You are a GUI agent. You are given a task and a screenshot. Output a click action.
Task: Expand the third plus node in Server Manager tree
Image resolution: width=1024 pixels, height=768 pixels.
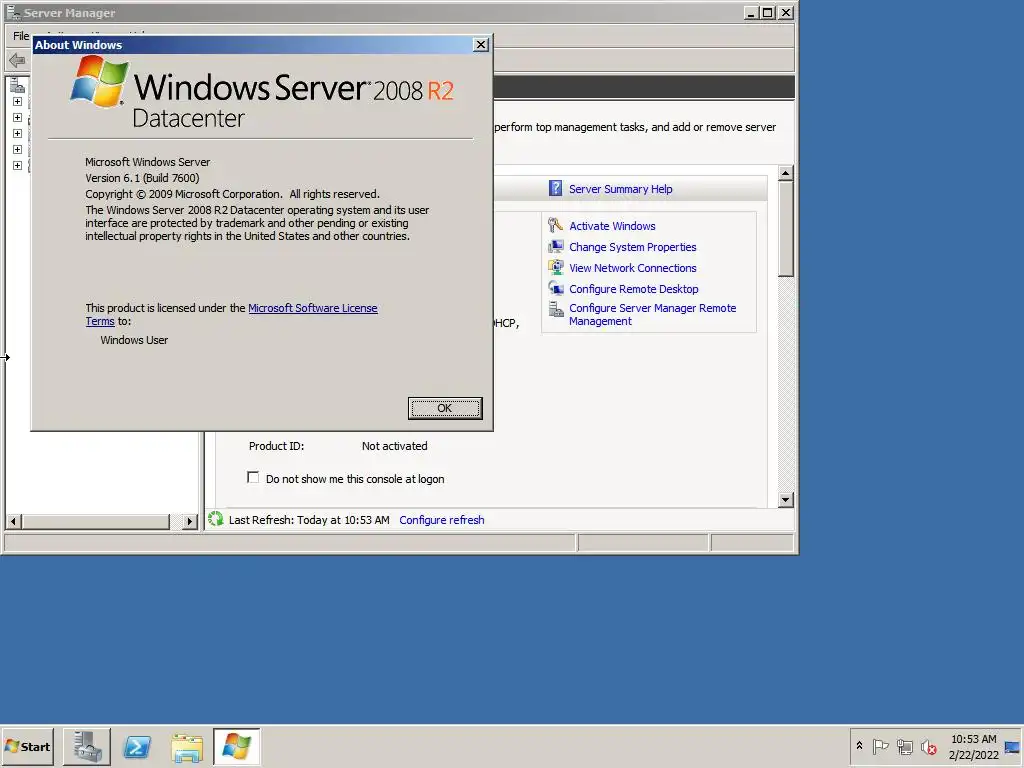pos(18,133)
